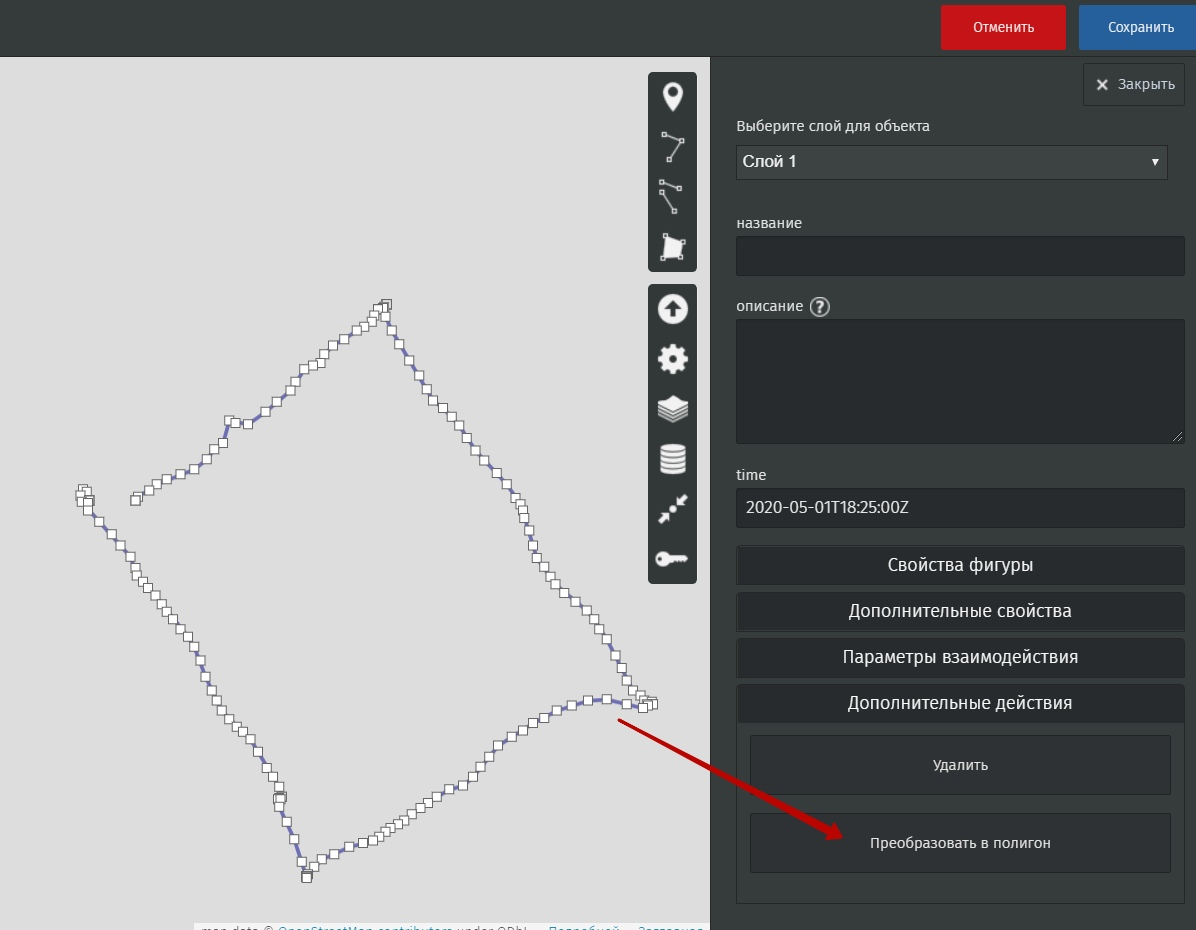
Task: Expand Дополнительные свойства section
Action: pos(960,611)
